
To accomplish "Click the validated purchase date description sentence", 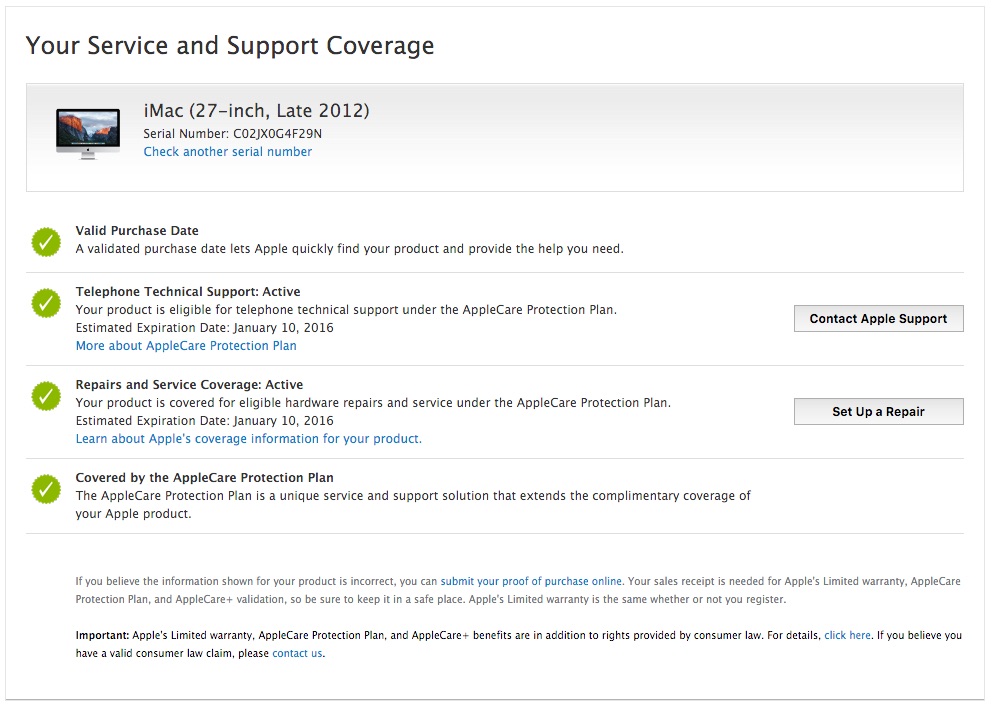I will pyautogui.click(x=350, y=249).
